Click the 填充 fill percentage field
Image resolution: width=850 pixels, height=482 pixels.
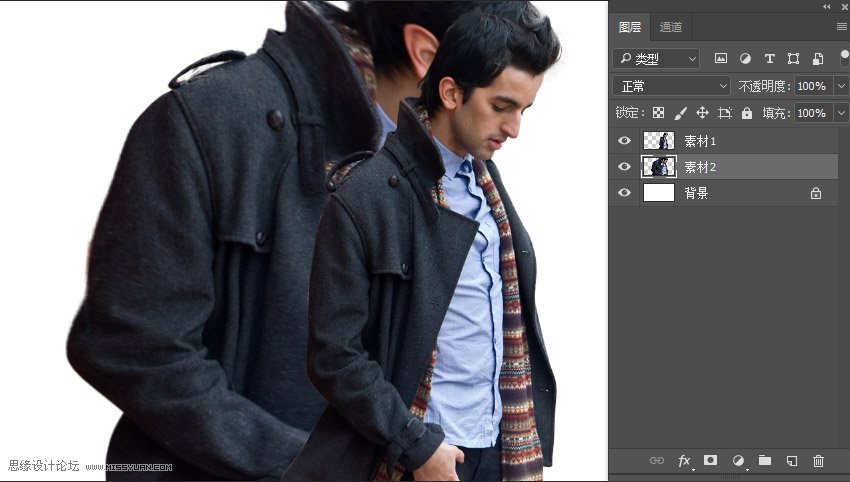tap(811, 113)
